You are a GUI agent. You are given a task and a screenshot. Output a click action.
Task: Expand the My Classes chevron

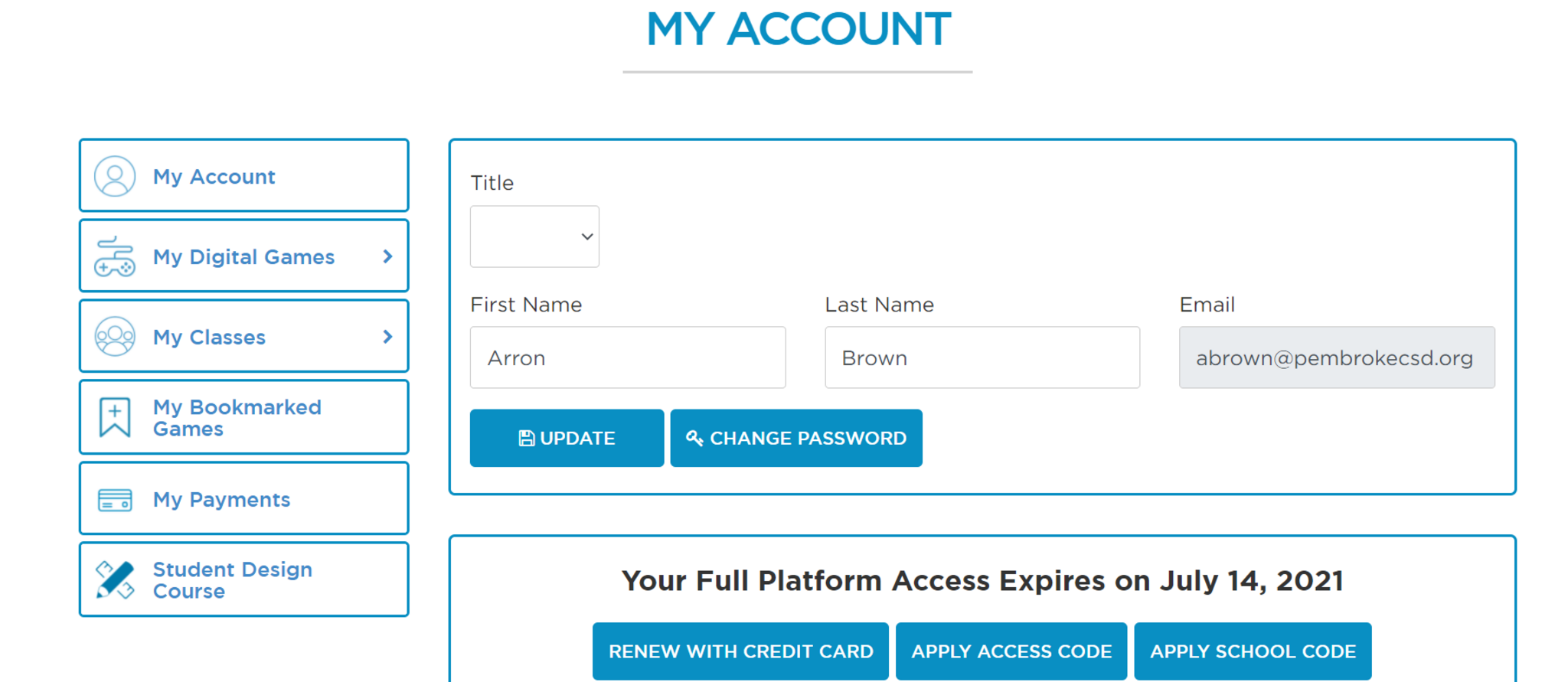pyautogui.click(x=387, y=337)
